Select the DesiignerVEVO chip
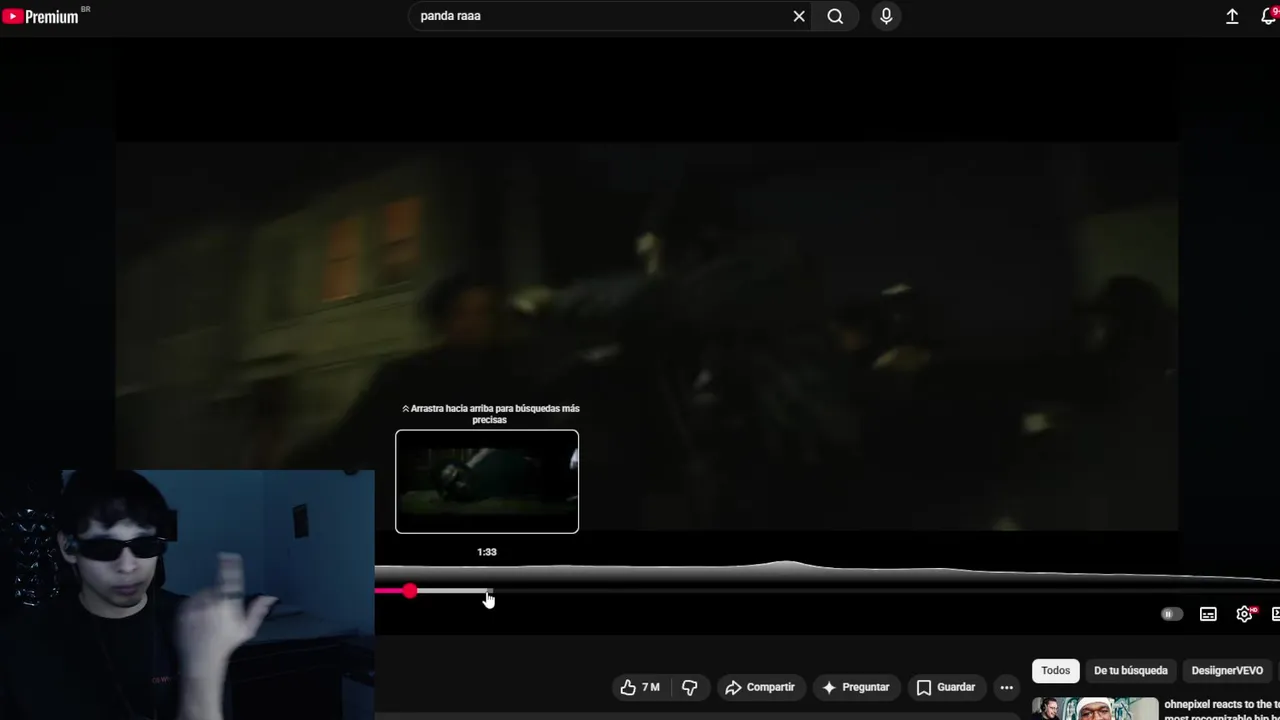The width and height of the screenshot is (1280, 720). pos(1227,671)
